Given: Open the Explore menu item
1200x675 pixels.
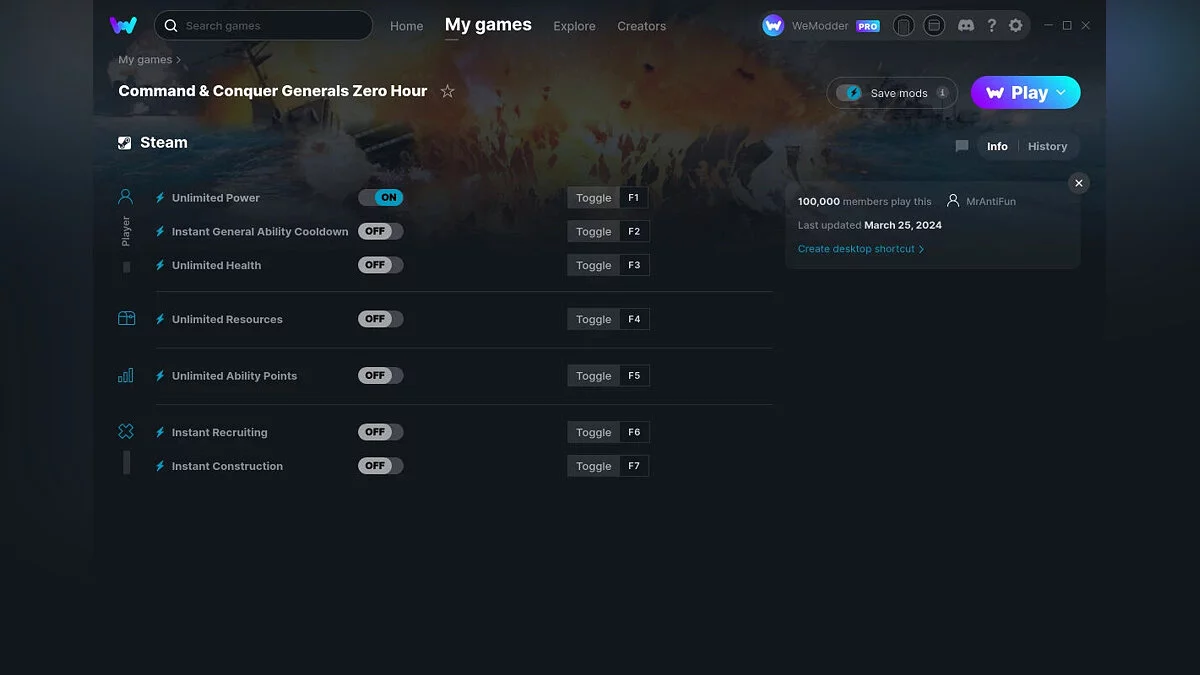Looking at the screenshot, I should pyautogui.click(x=574, y=26).
